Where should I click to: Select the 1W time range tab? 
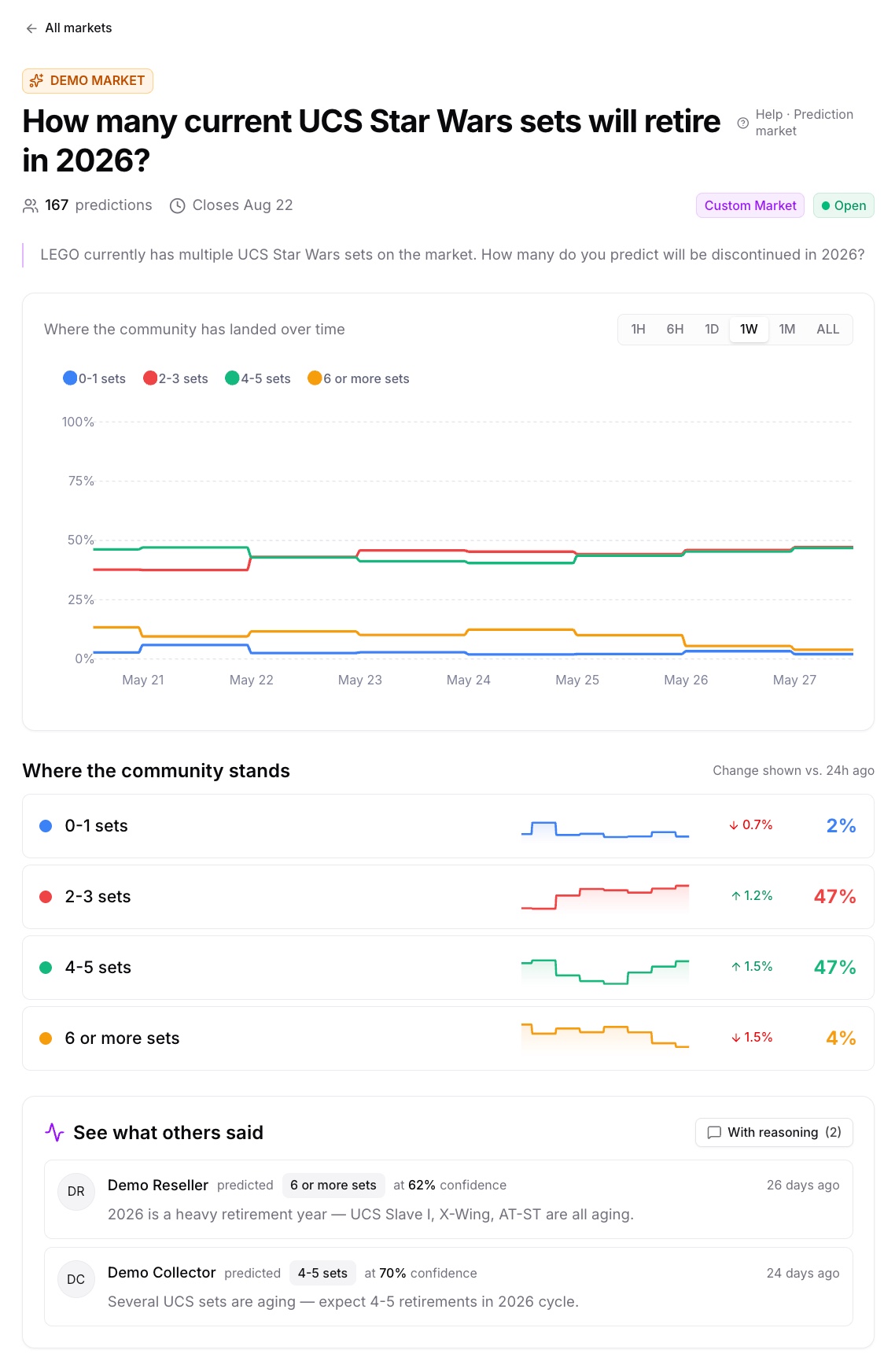click(x=749, y=330)
